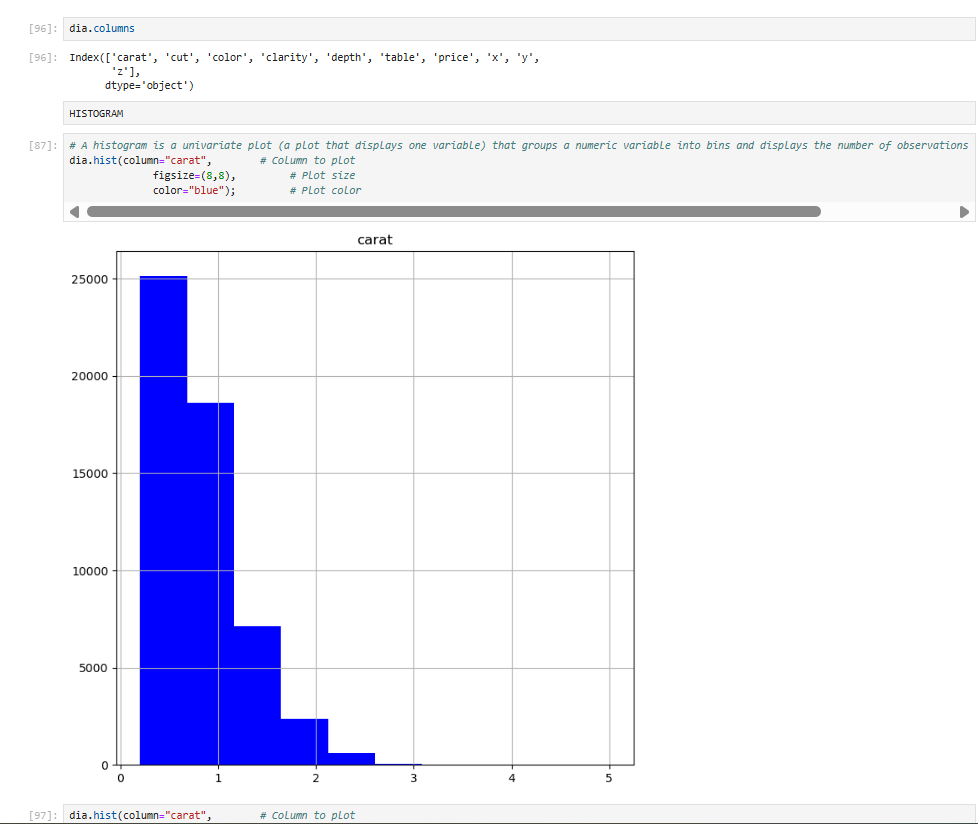Click the 25000 y-axis label
Screen dimensions: 978x824
90,279
